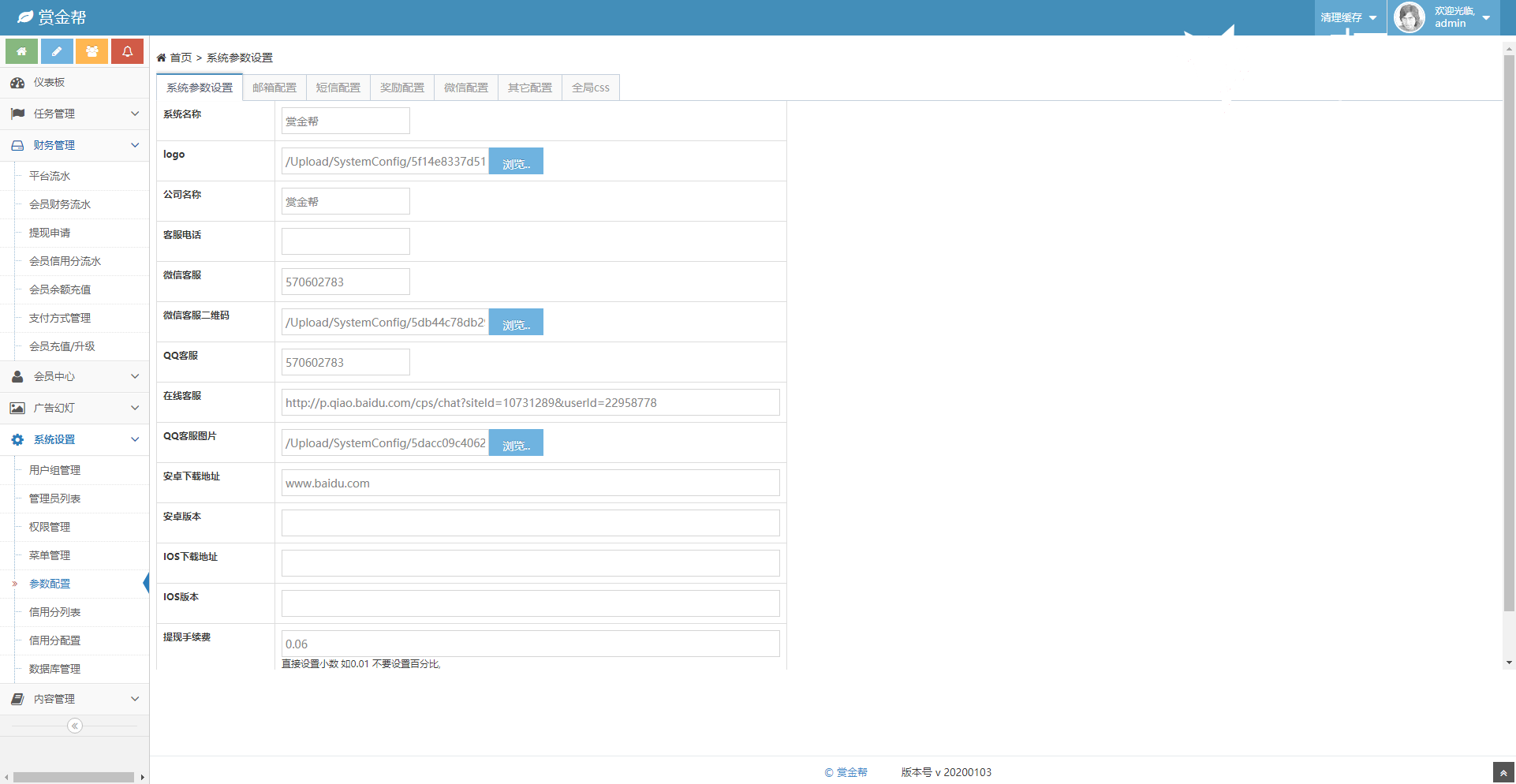Expand the 内容管理 menu
Image resolution: width=1516 pixels, height=784 pixels.
point(74,699)
